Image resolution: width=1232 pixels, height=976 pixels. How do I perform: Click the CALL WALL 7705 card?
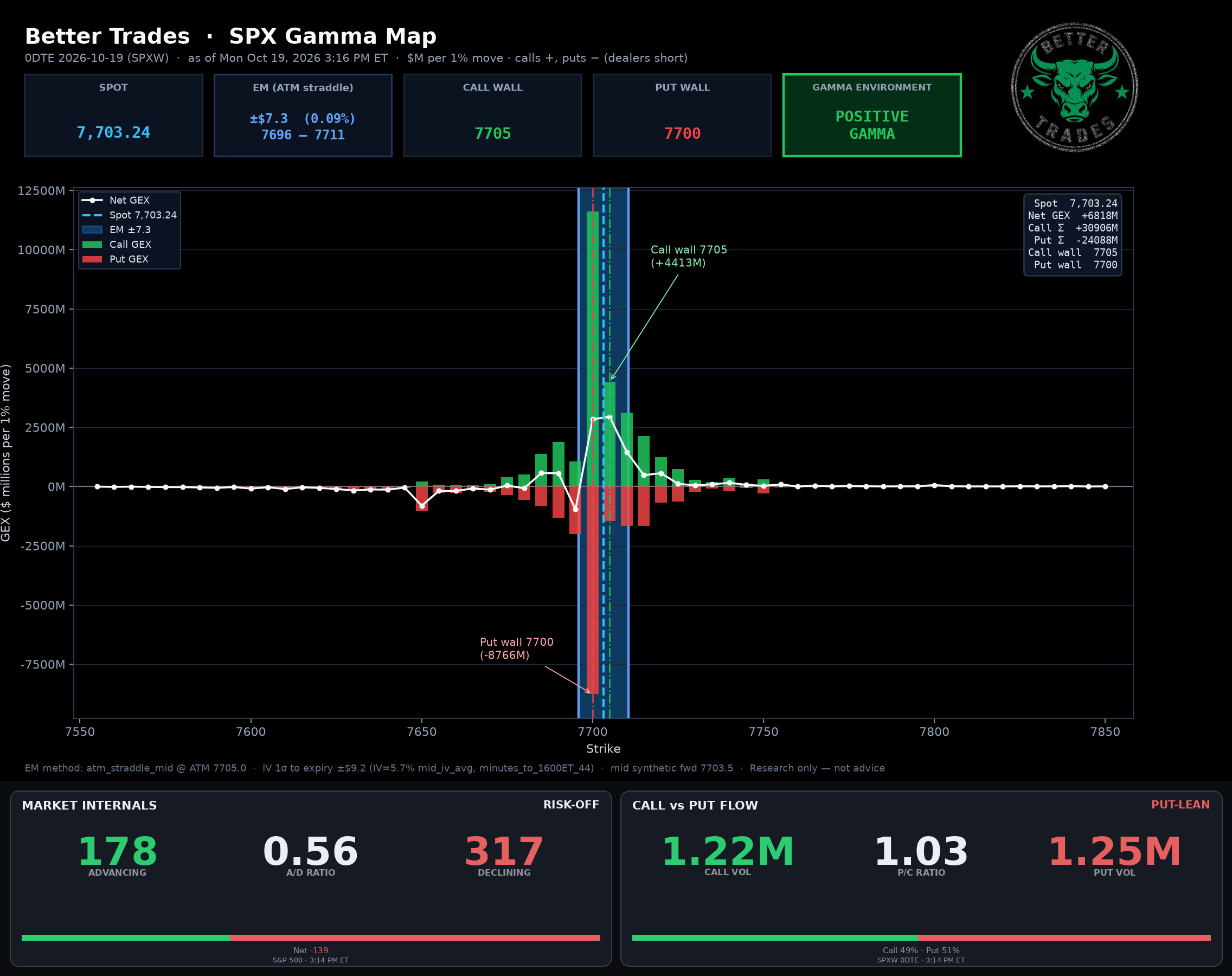tap(492, 115)
